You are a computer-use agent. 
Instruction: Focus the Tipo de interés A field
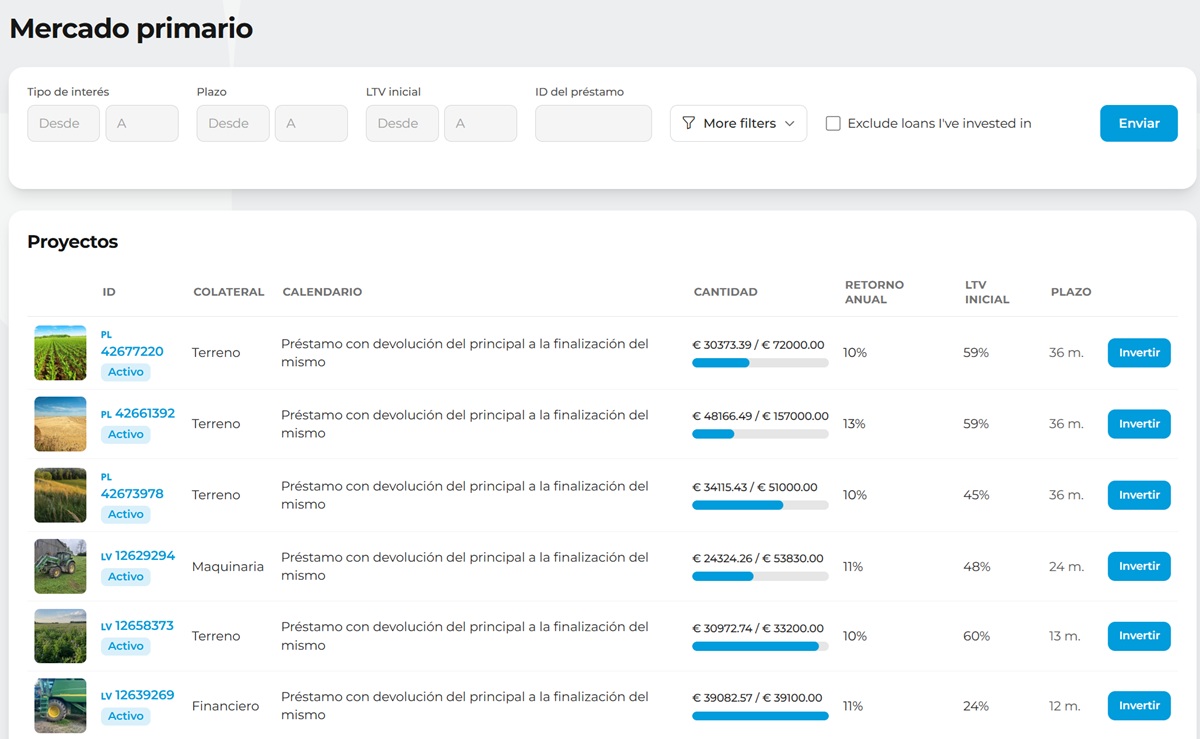point(142,123)
